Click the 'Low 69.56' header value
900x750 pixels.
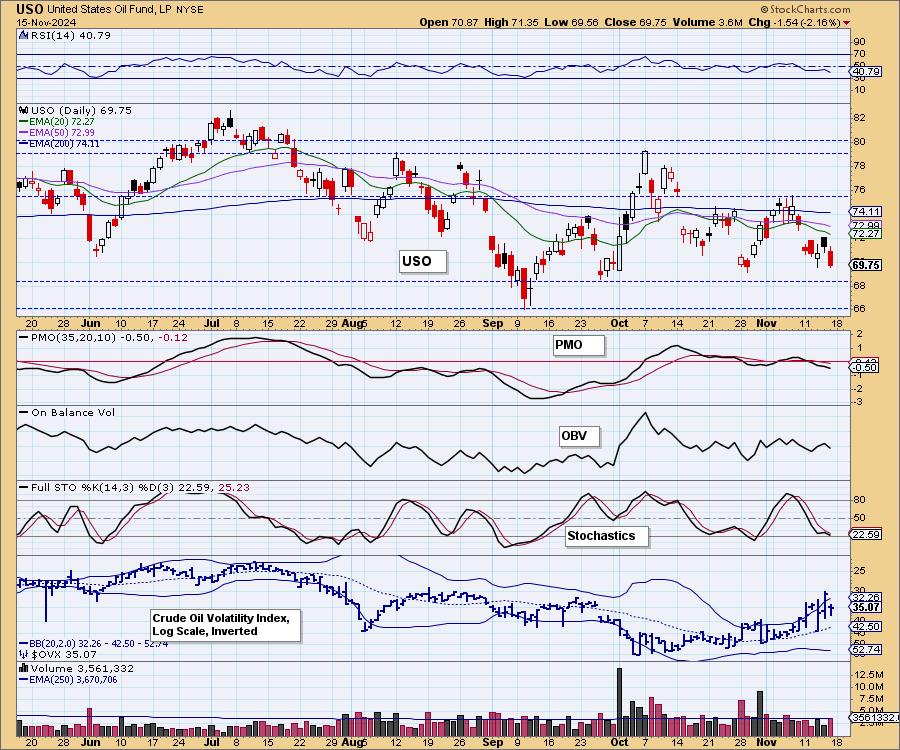coord(571,22)
